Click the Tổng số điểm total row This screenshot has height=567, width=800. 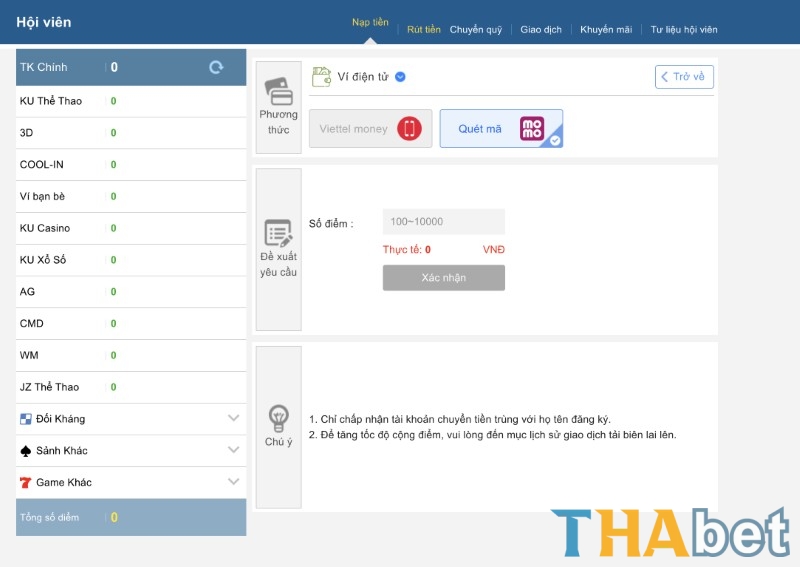(131, 517)
